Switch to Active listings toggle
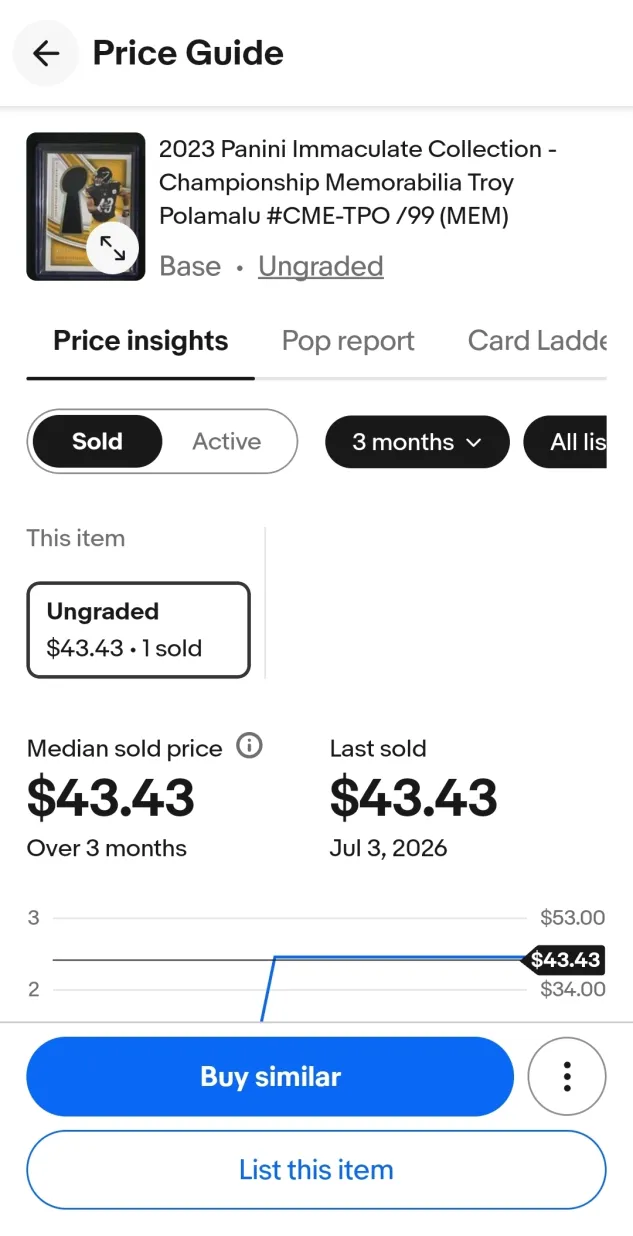The width and height of the screenshot is (633, 1236). [x=227, y=441]
